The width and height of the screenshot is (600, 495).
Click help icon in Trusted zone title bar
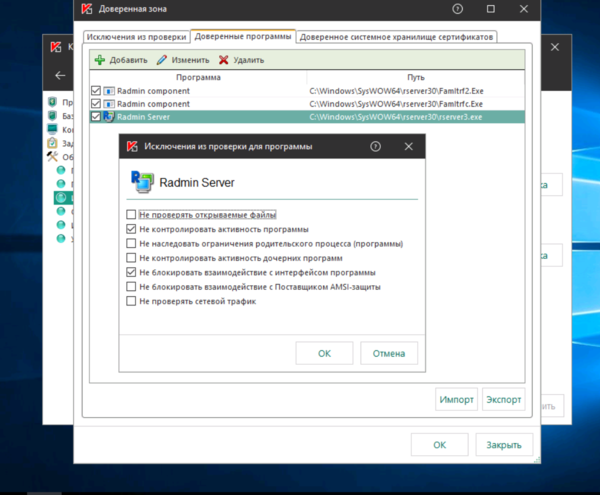pyautogui.click(x=457, y=9)
